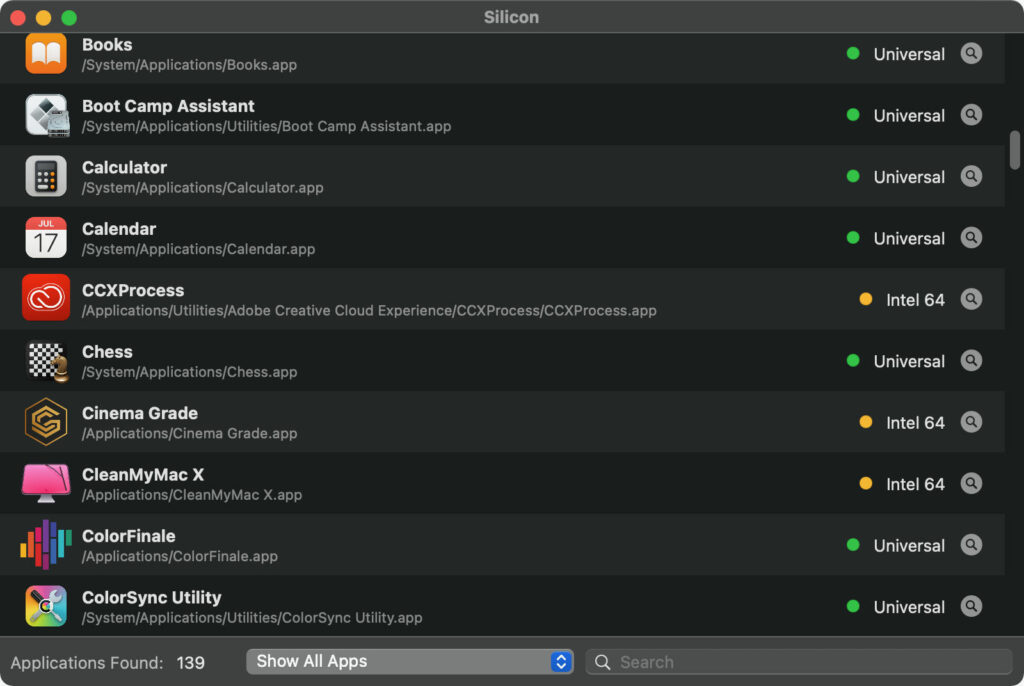Image resolution: width=1024 pixels, height=686 pixels.
Task: Select the Boot Camp Assistant name text
Action: pyautogui.click(x=168, y=106)
